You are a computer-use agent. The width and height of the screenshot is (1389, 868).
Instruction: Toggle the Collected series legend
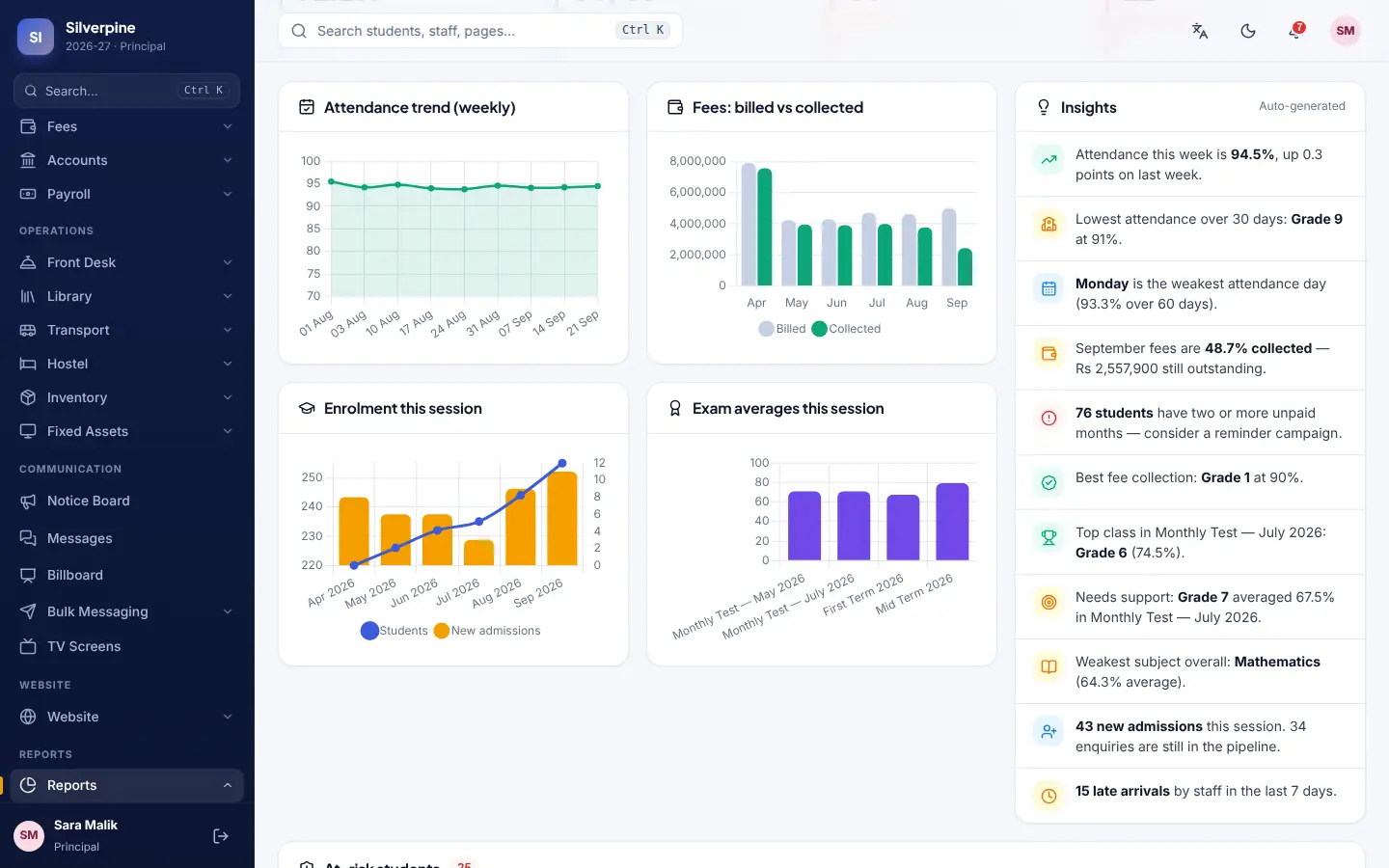point(847,329)
